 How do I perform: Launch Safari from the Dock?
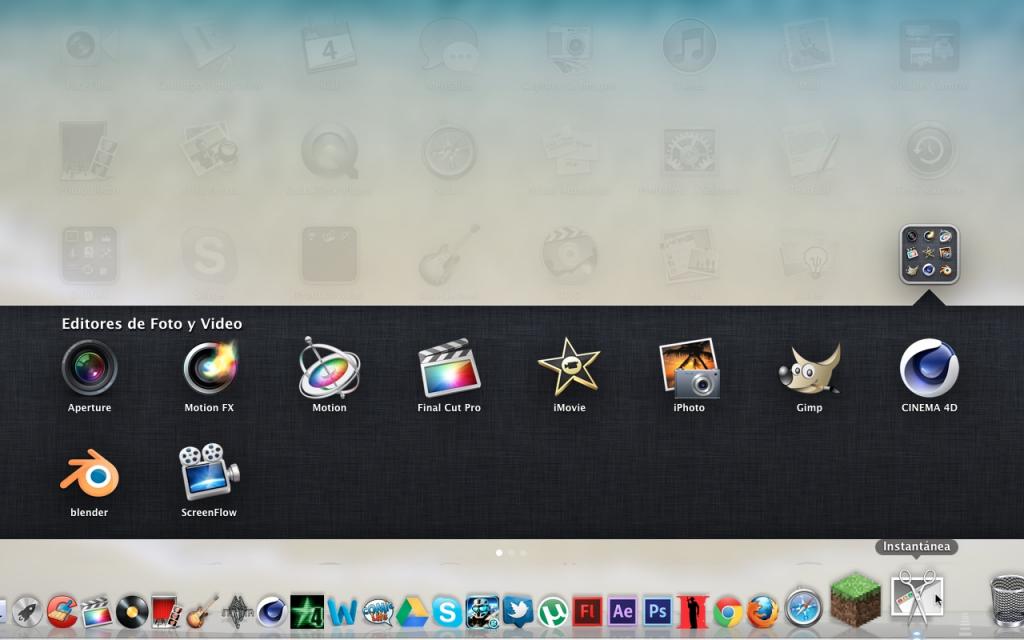pyautogui.click(x=803, y=607)
